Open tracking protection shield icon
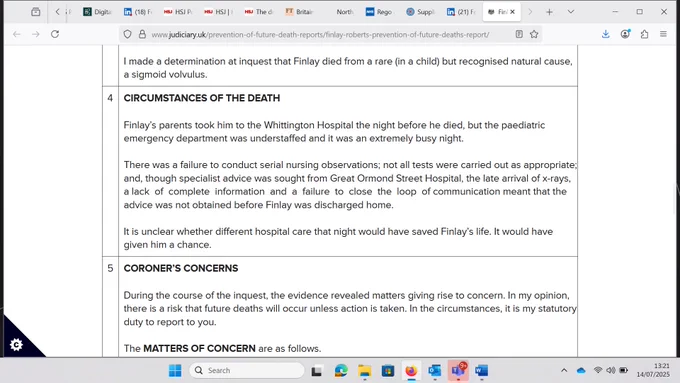 click(127, 34)
